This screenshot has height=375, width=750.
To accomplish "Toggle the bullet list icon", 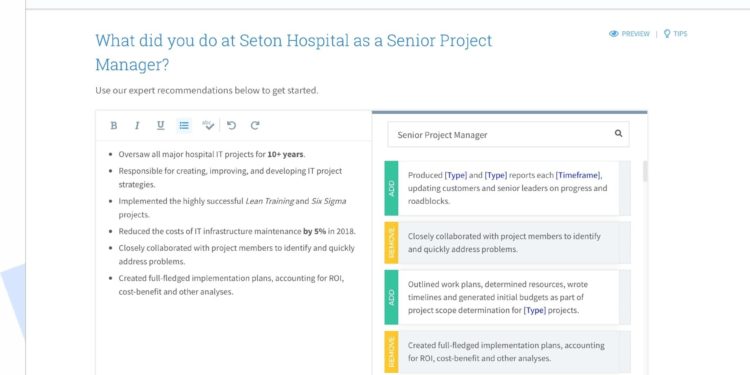I will point(184,125).
